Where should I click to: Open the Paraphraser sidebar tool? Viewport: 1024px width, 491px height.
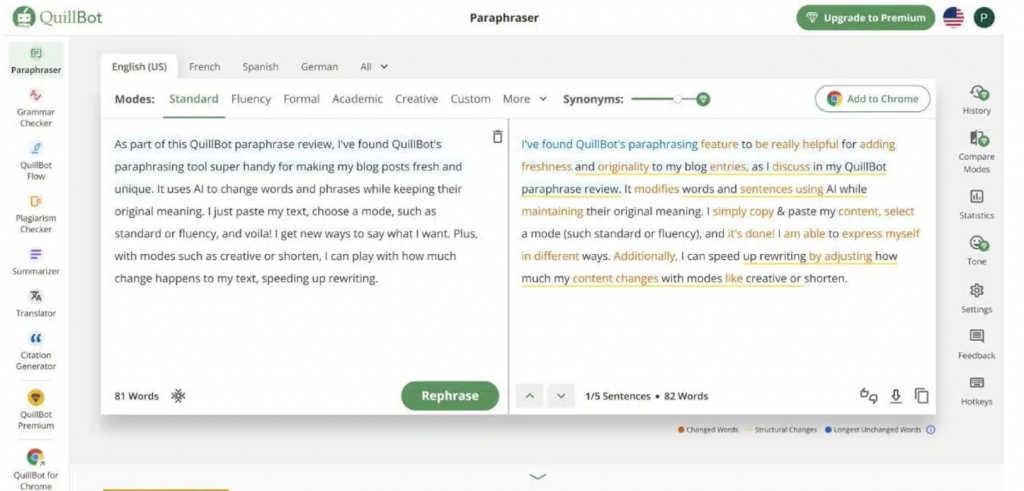point(36,61)
